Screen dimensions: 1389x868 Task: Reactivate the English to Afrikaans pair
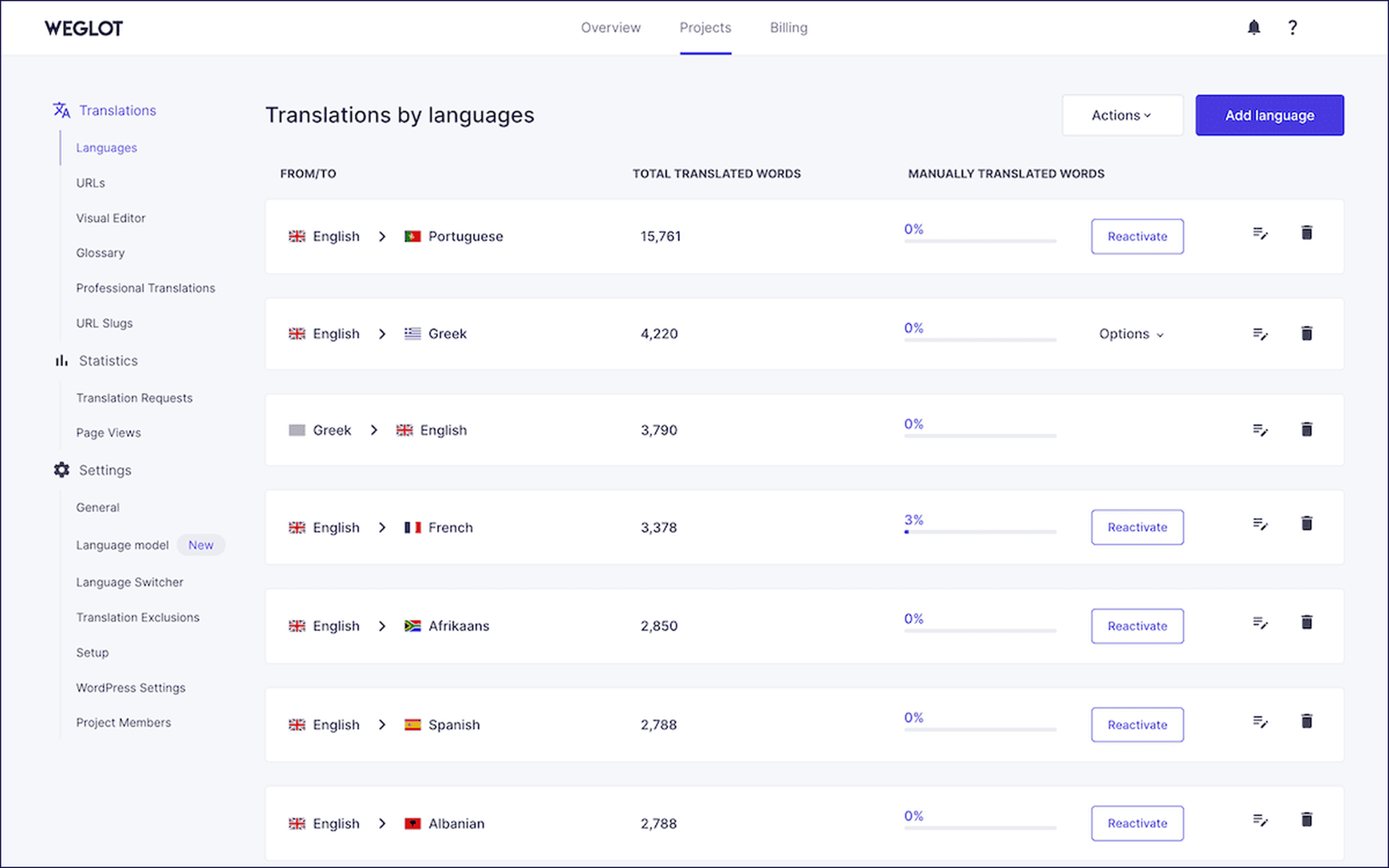pos(1137,626)
